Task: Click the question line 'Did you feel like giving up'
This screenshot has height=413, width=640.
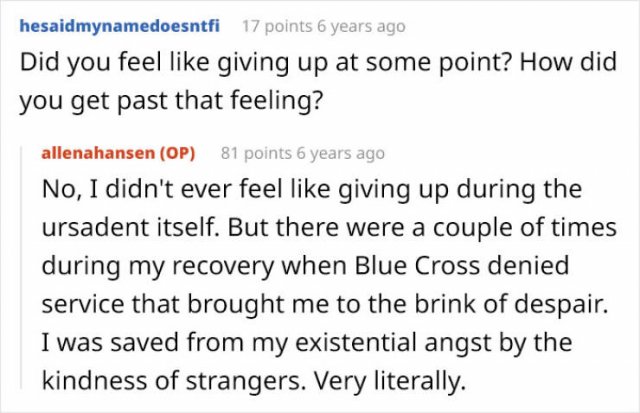Action: (318, 62)
